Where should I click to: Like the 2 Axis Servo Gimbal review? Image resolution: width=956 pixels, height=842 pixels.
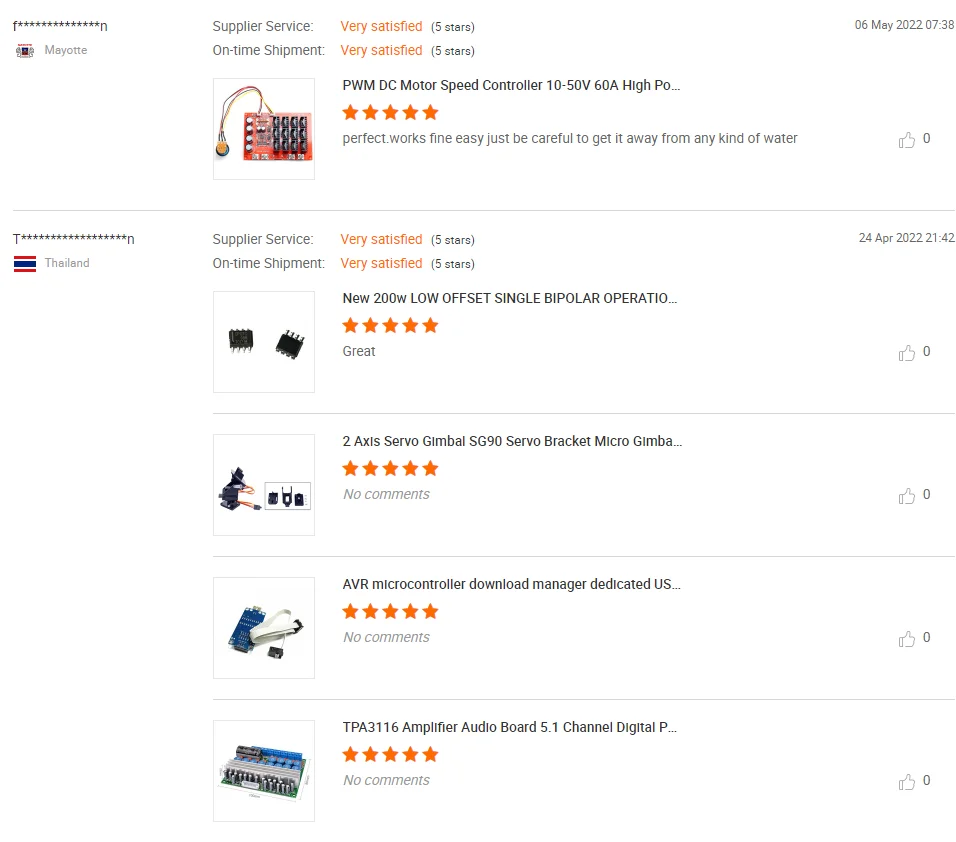point(907,496)
